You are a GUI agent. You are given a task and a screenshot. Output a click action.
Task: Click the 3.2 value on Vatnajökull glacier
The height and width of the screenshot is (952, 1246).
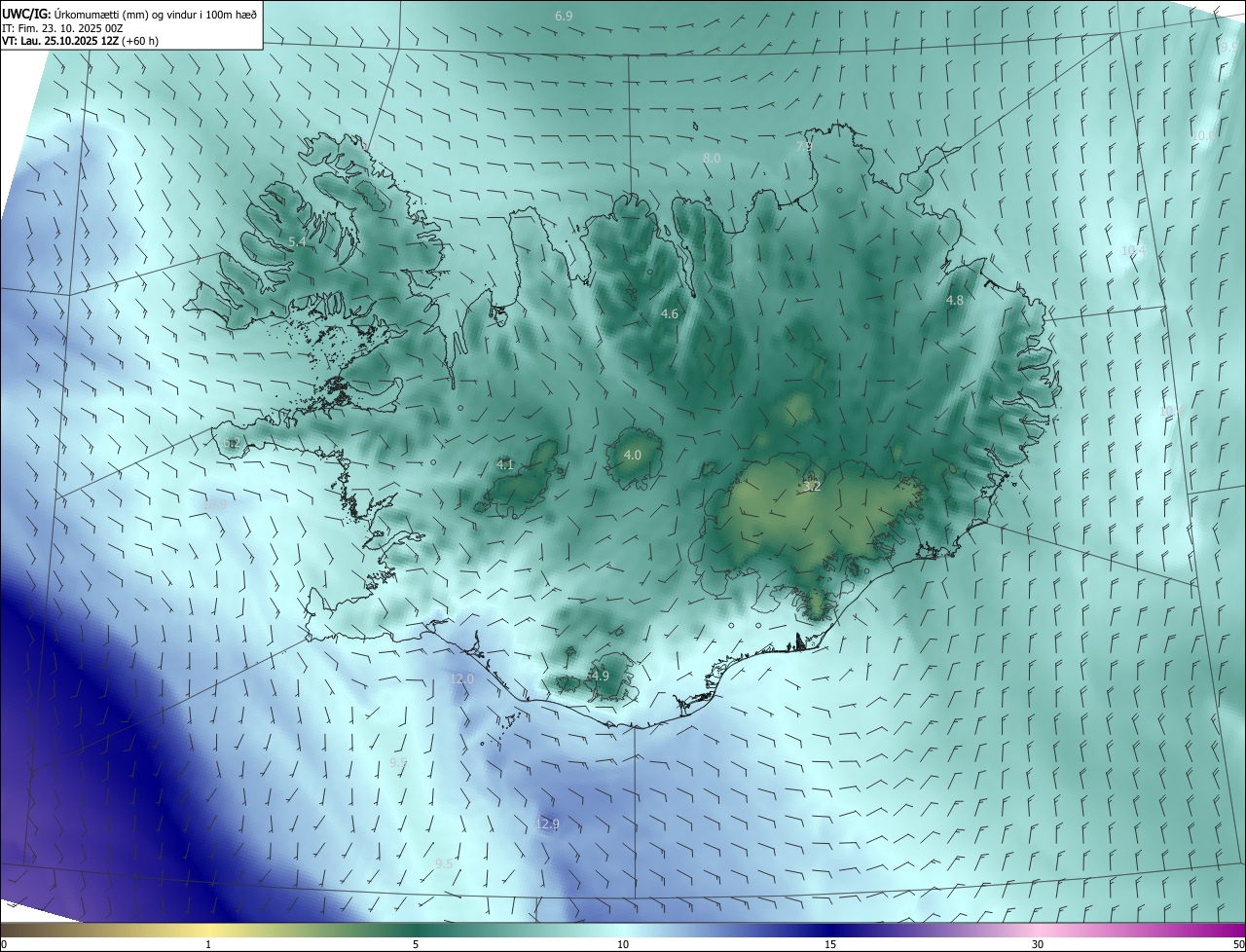(813, 486)
